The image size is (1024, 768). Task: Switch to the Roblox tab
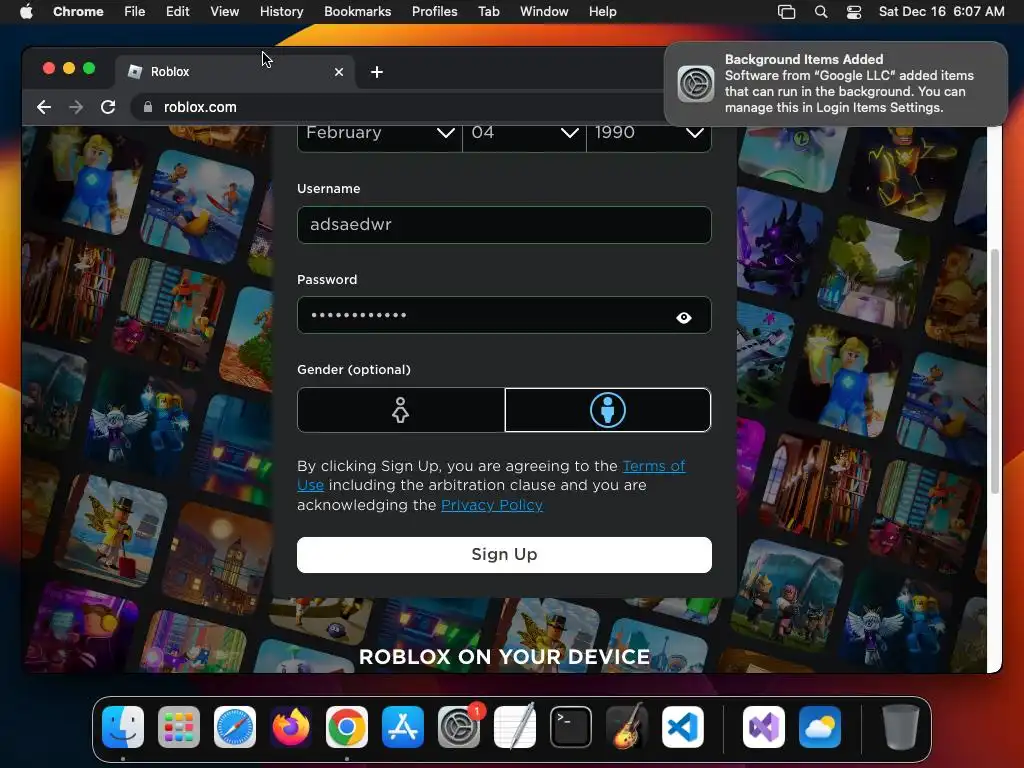click(x=235, y=72)
